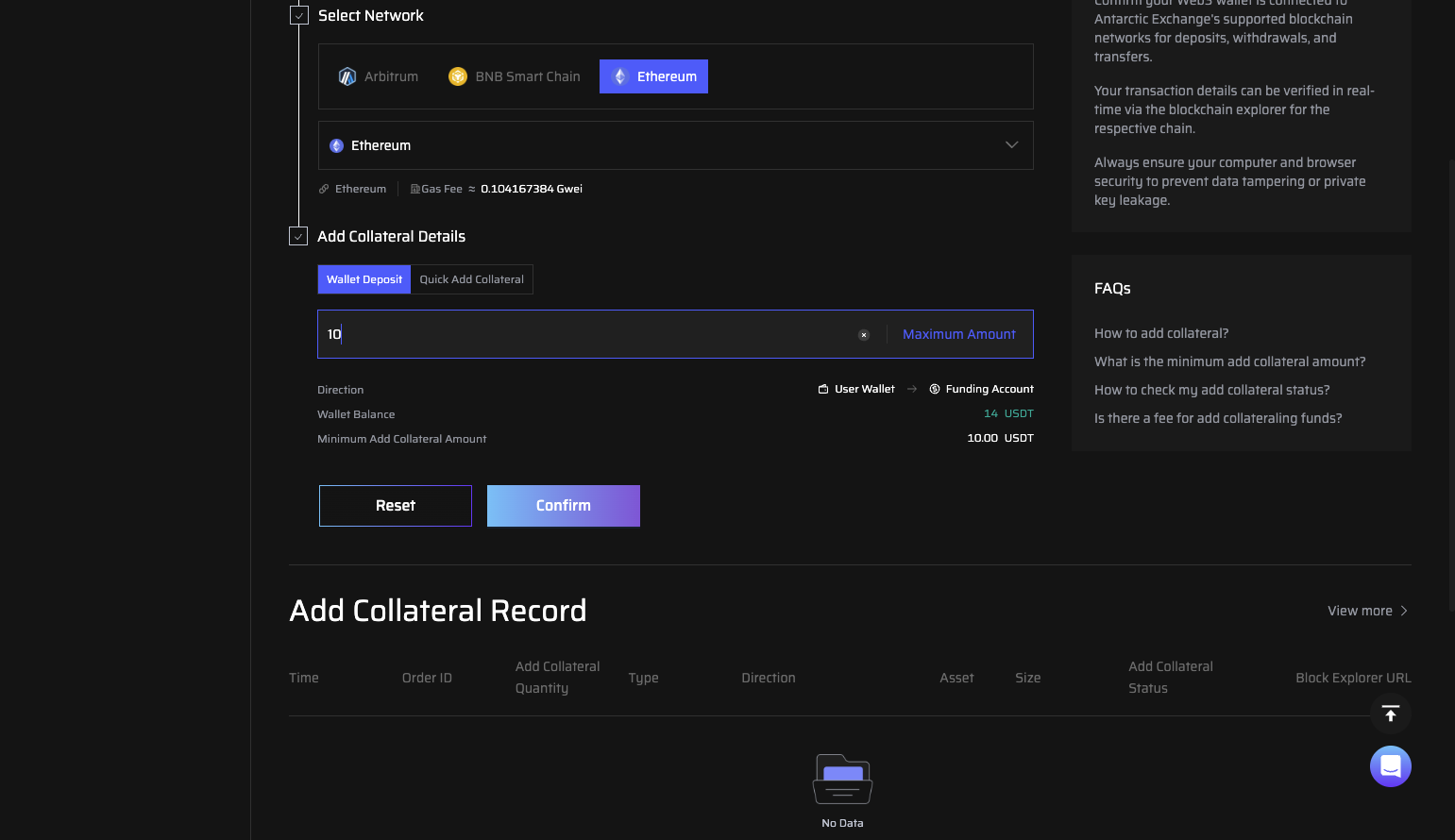Click the Add Collateral Quantity column header
Image resolution: width=1455 pixels, height=840 pixels.
pyautogui.click(x=558, y=678)
